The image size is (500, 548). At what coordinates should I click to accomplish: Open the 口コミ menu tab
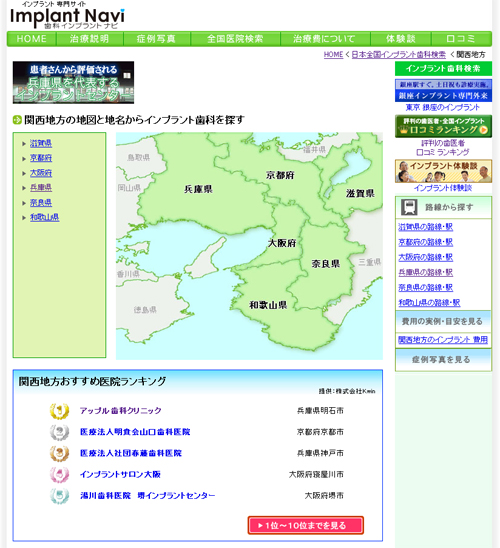461,39
